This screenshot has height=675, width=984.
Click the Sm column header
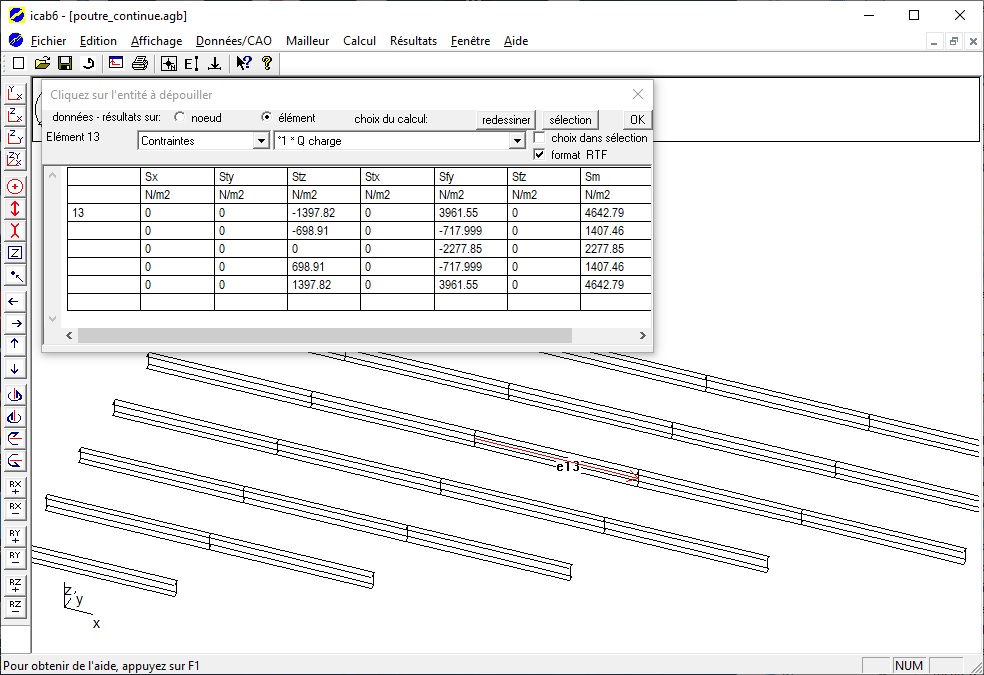coord(616,177)
